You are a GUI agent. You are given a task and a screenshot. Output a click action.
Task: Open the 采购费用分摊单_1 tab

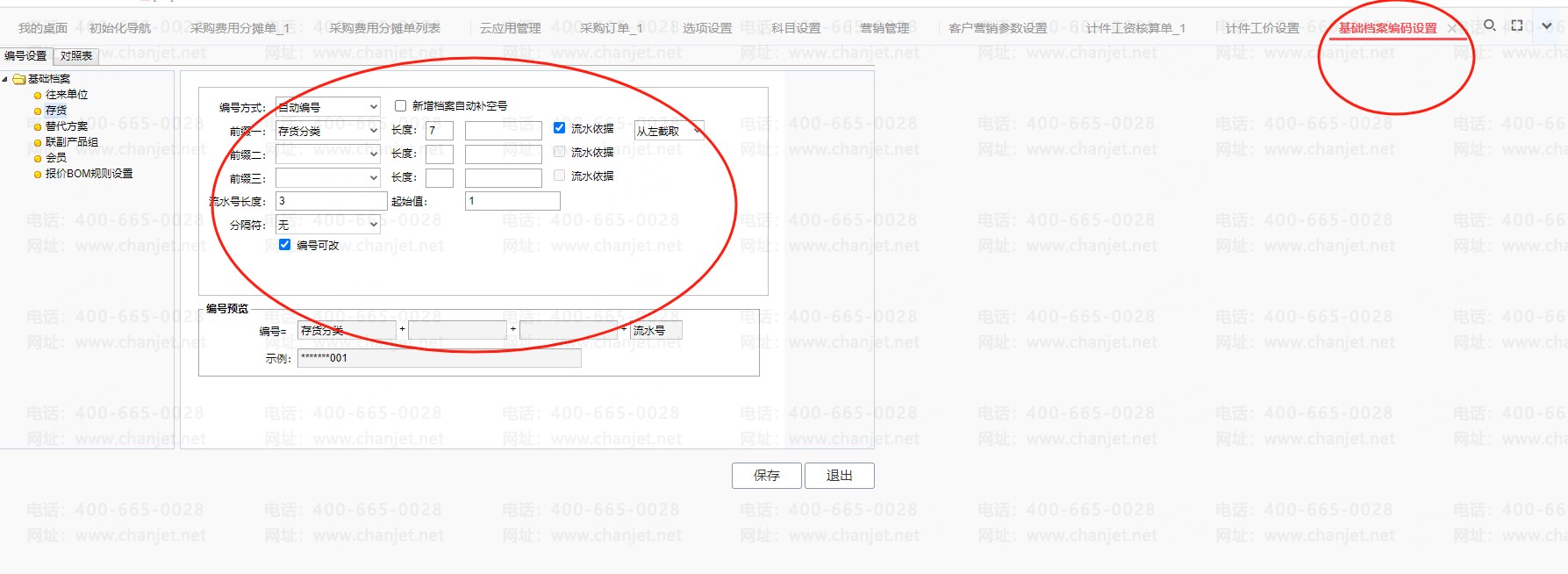click(x=240, y=28)
